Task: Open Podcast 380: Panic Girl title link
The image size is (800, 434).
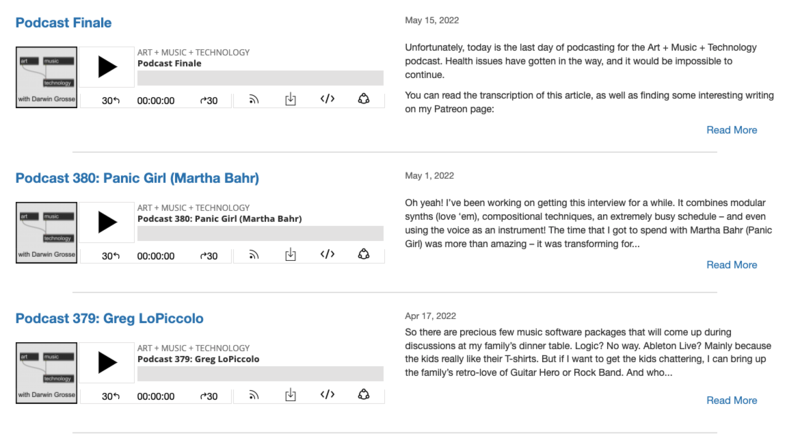Action: 137,178
